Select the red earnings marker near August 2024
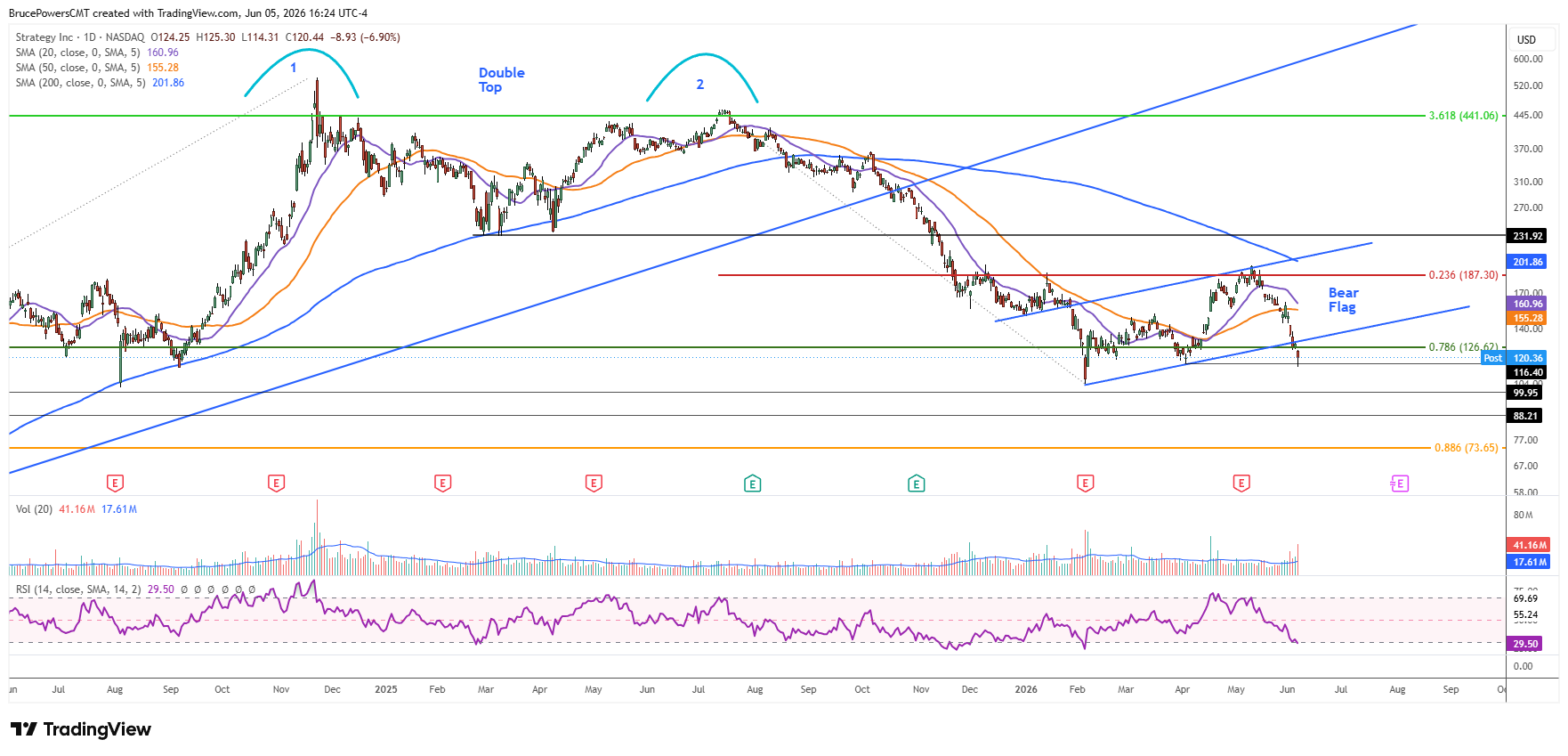The width and height of the screenshot is (1568, 756). pyautogui.click(x=115, y=484)
